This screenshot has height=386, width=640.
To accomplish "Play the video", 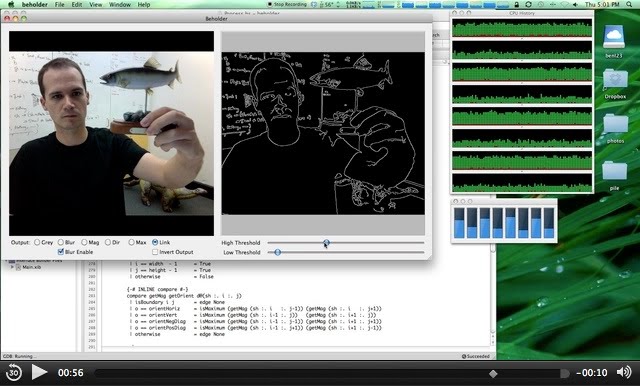I will [39, 372].
